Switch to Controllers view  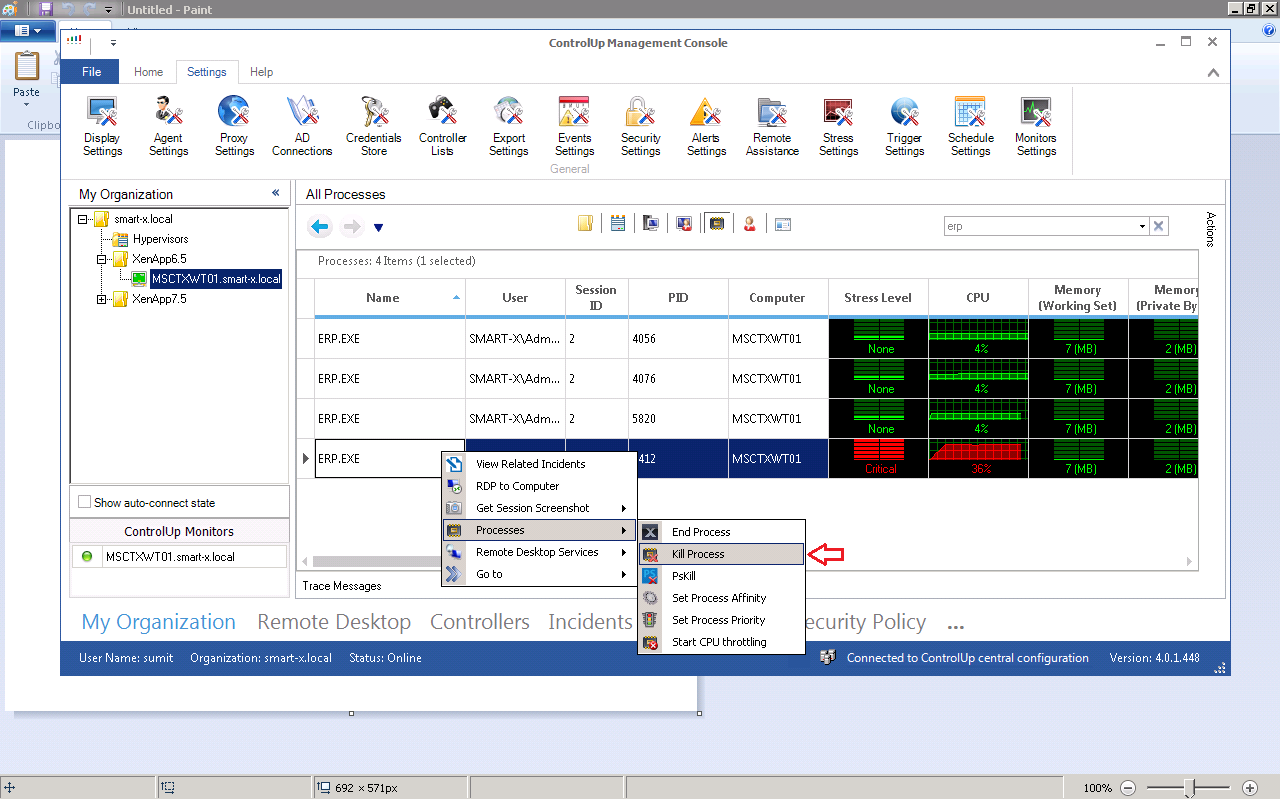pos(480,622)
